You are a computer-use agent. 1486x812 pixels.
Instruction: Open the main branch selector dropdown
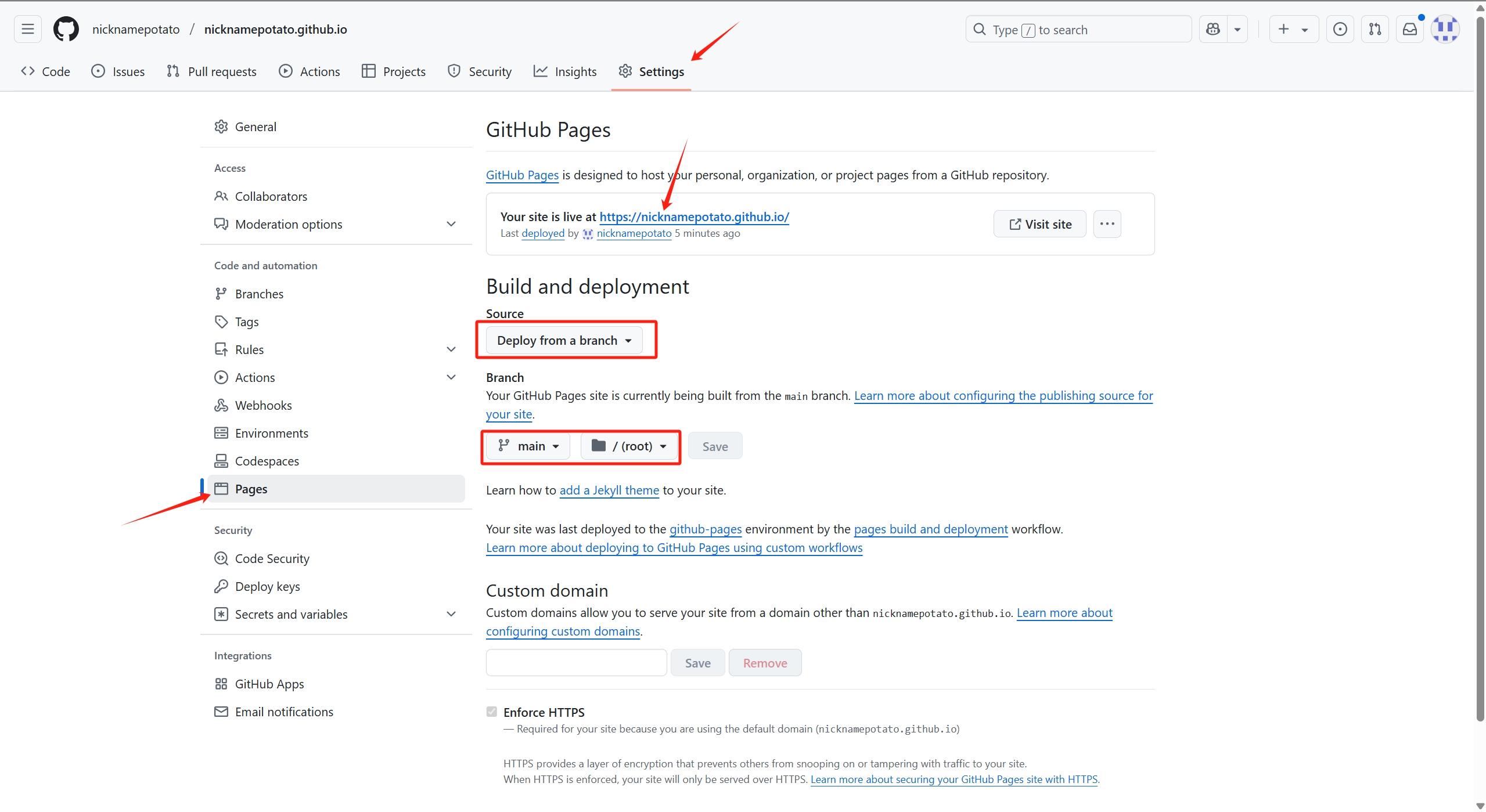click(x=528, y=446)
